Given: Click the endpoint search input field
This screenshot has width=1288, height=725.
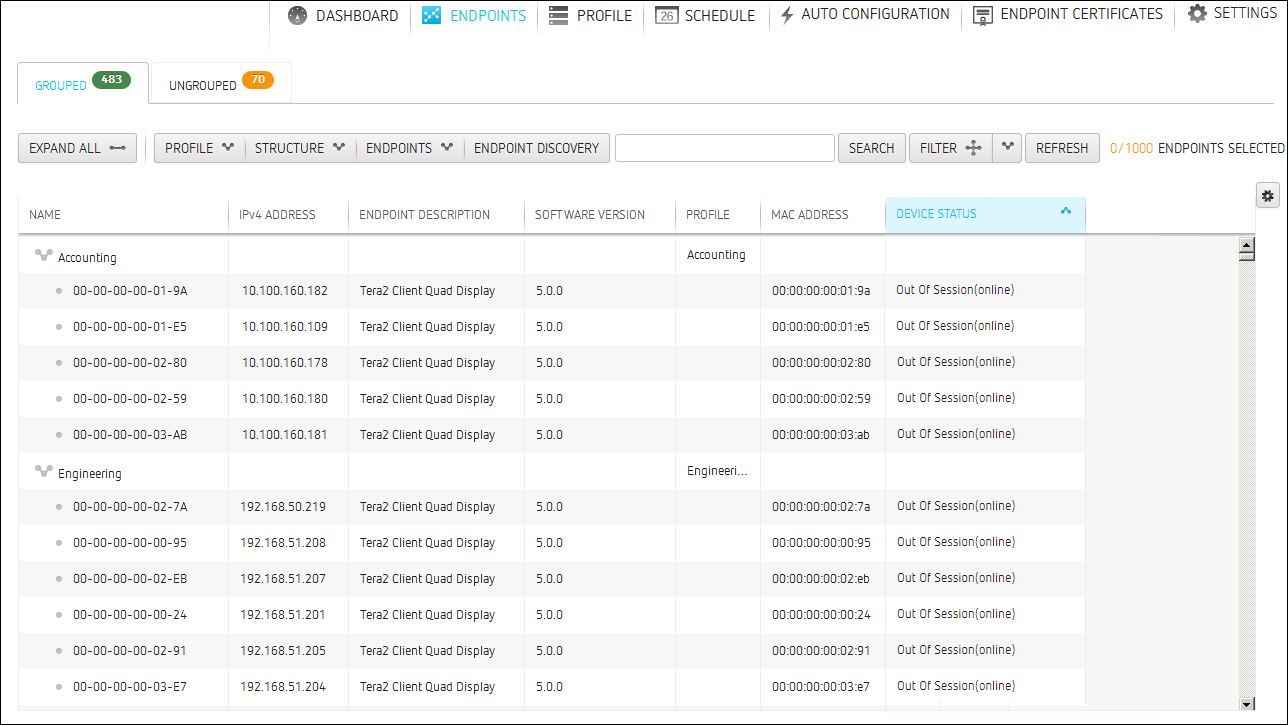Looking at the screenshot, I should click(725, 148).
